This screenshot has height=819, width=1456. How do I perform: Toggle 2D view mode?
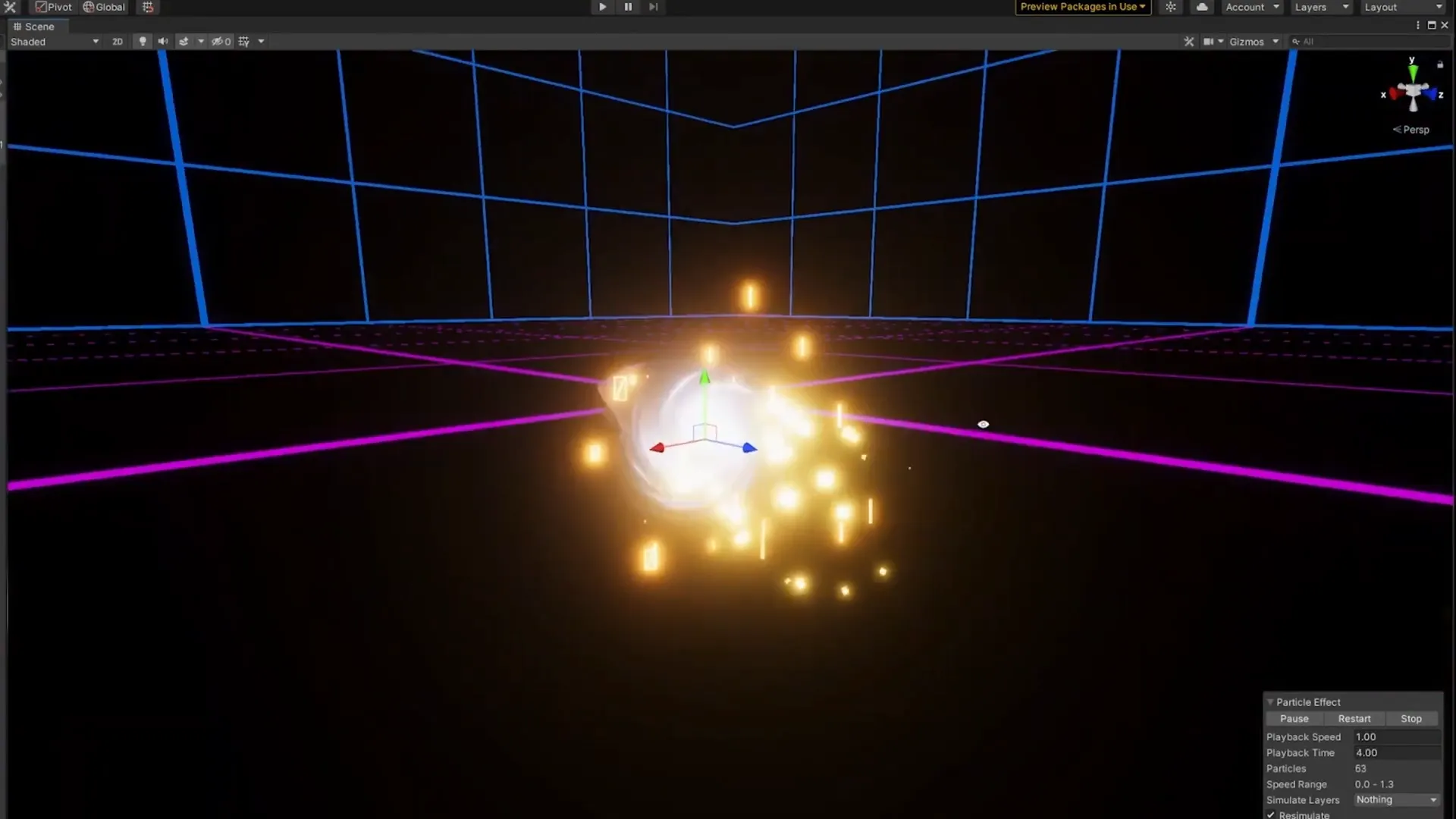(x=118, y=42)
